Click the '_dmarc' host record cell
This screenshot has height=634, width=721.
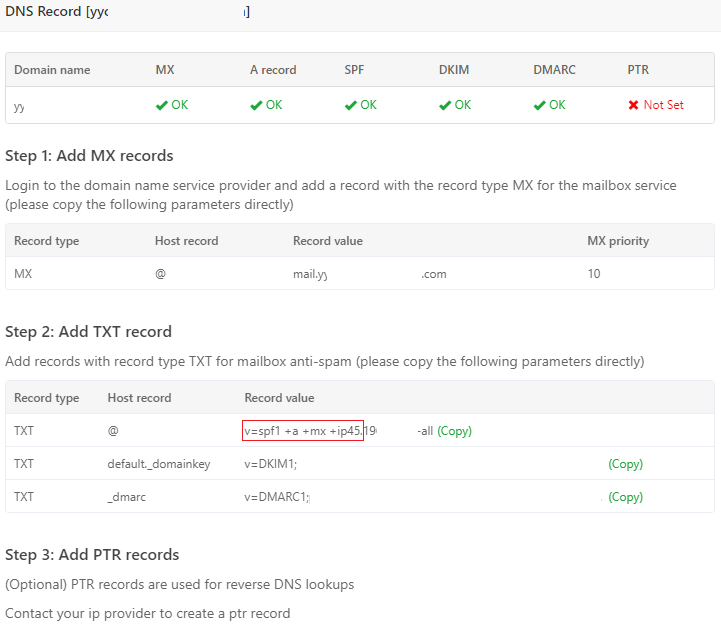point(127,497)
